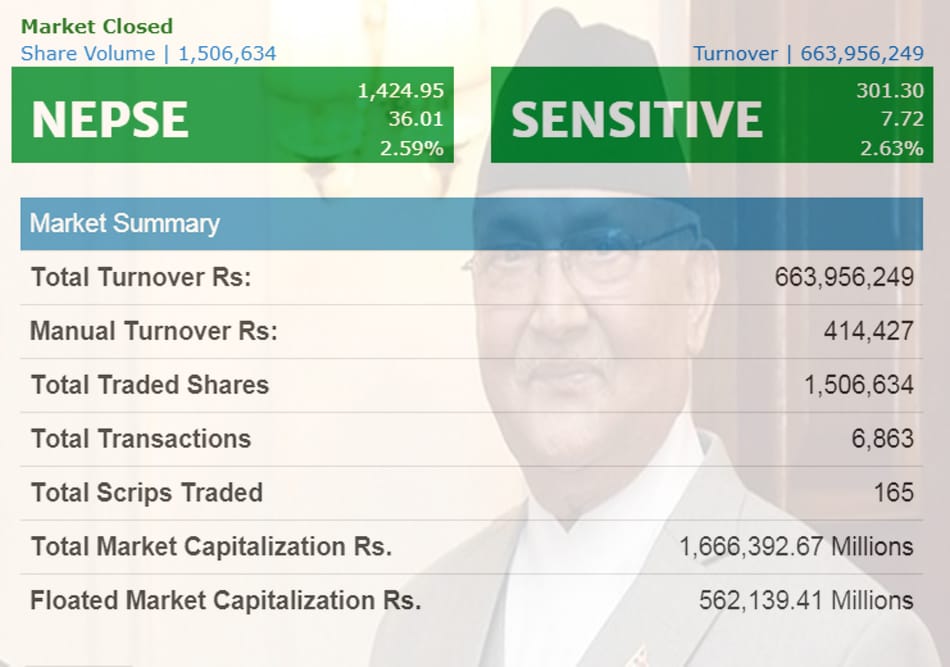Select Total Market Capitalization Rs row

pyautogui.click(x=471, y=547)
